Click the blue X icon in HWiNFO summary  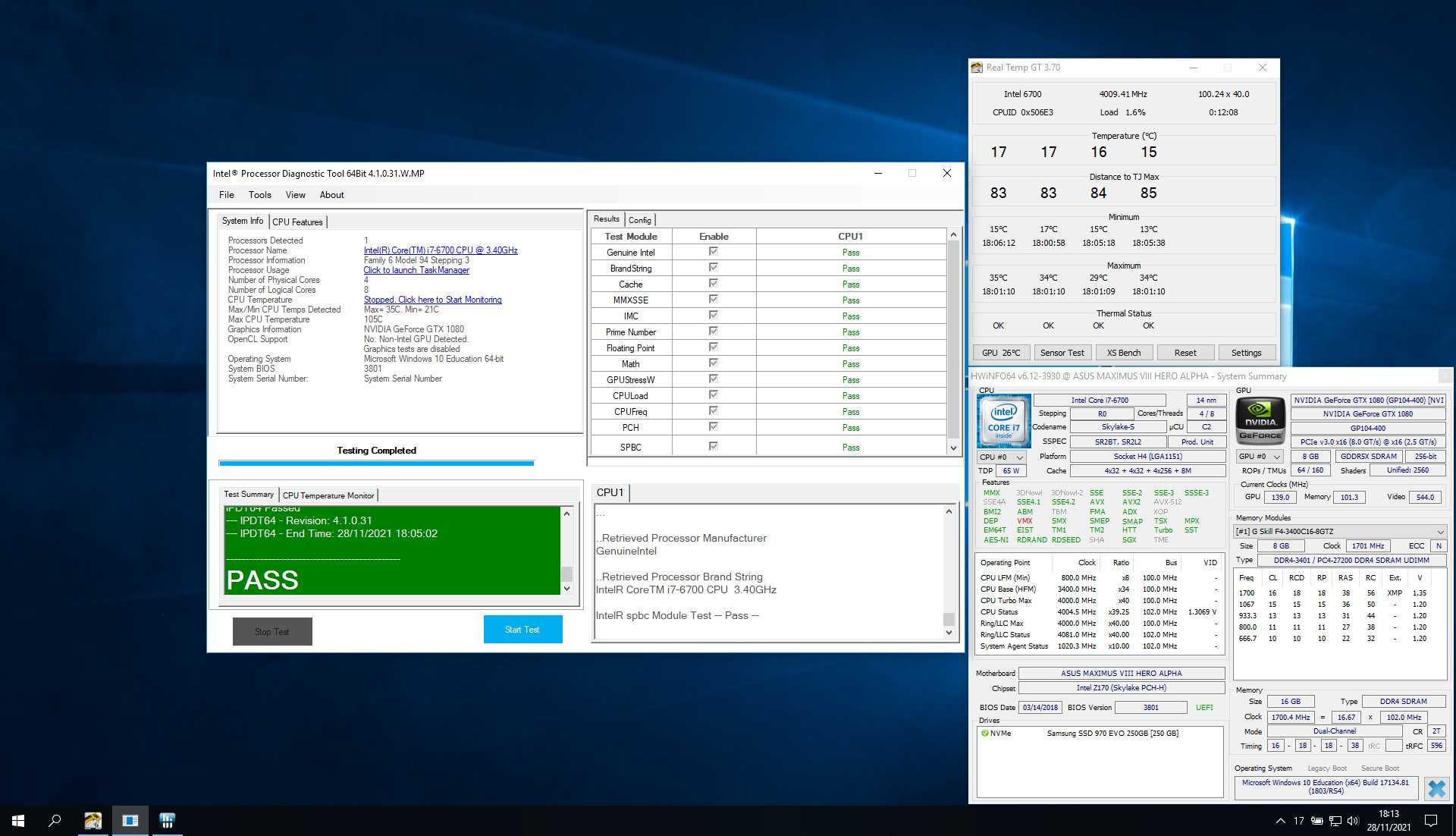(1436, 788)
